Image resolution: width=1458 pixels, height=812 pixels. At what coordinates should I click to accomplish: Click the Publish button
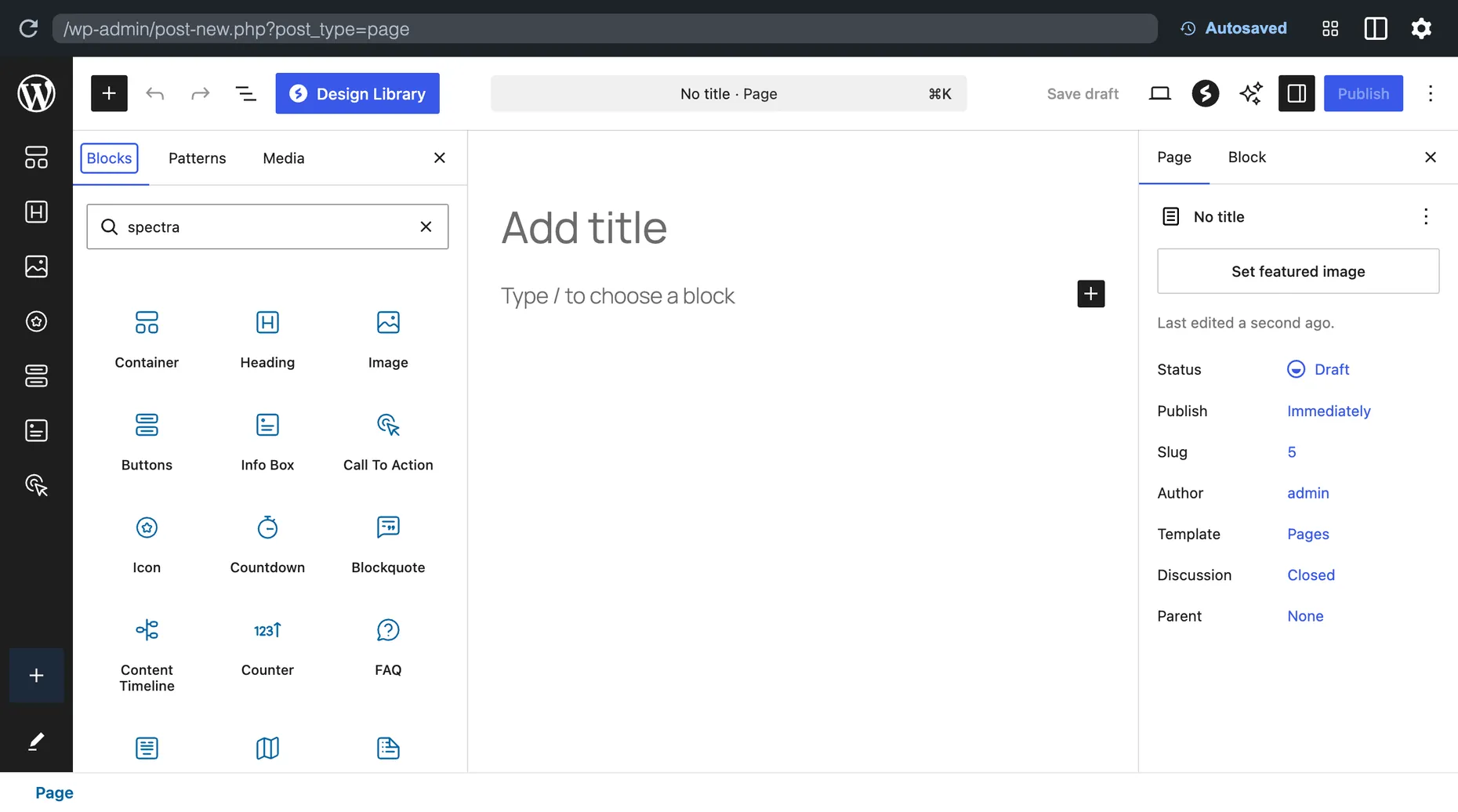tap(1363, 93)
